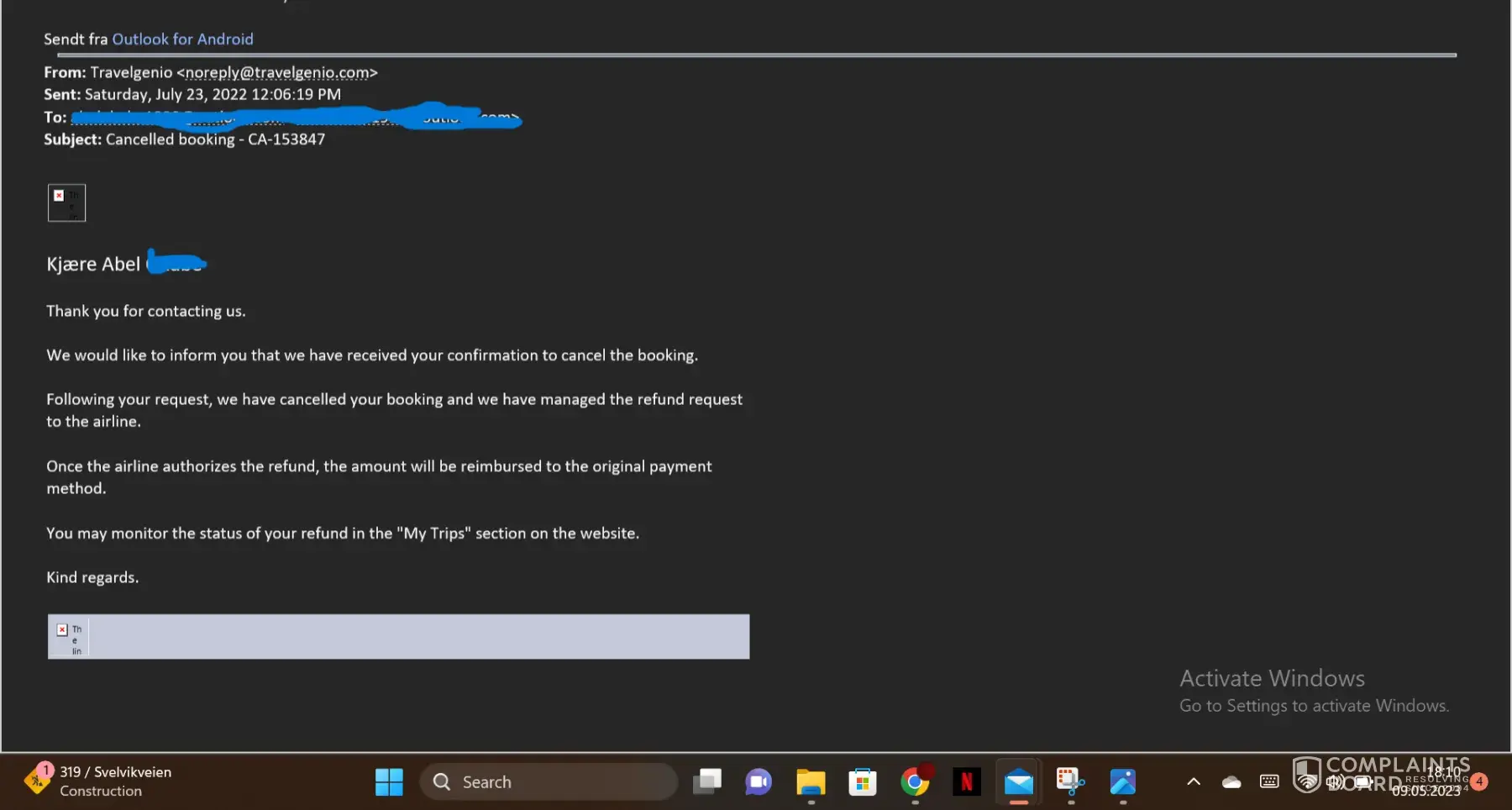Click the "received your confirmation to cancel" sentence
This screenshot has height=810, width=1512.
pos(372,355)
